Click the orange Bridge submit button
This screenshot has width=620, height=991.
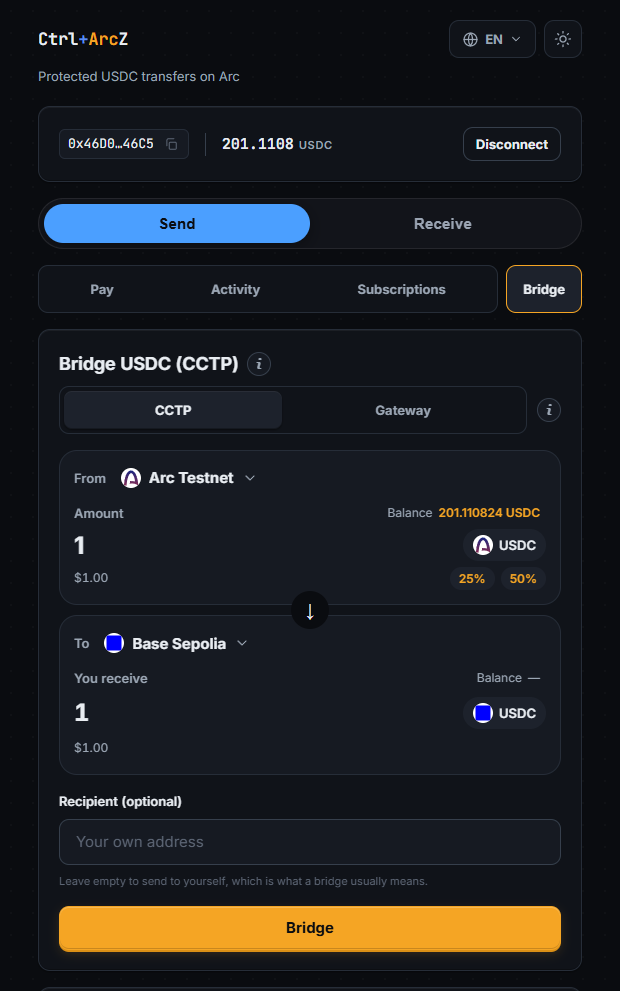(310, 928)
